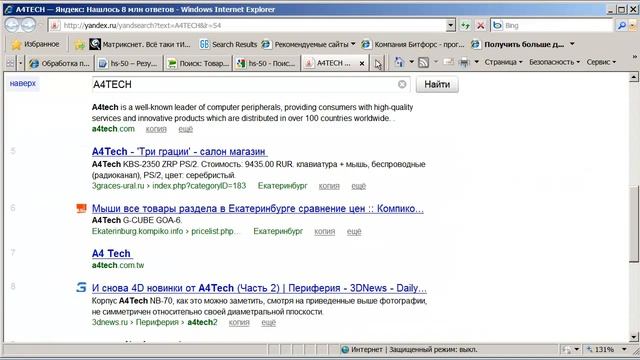This screenshot has width=640, height=360.
Task: Open the Безопасность menu
Action: click(x=554, y=62)
